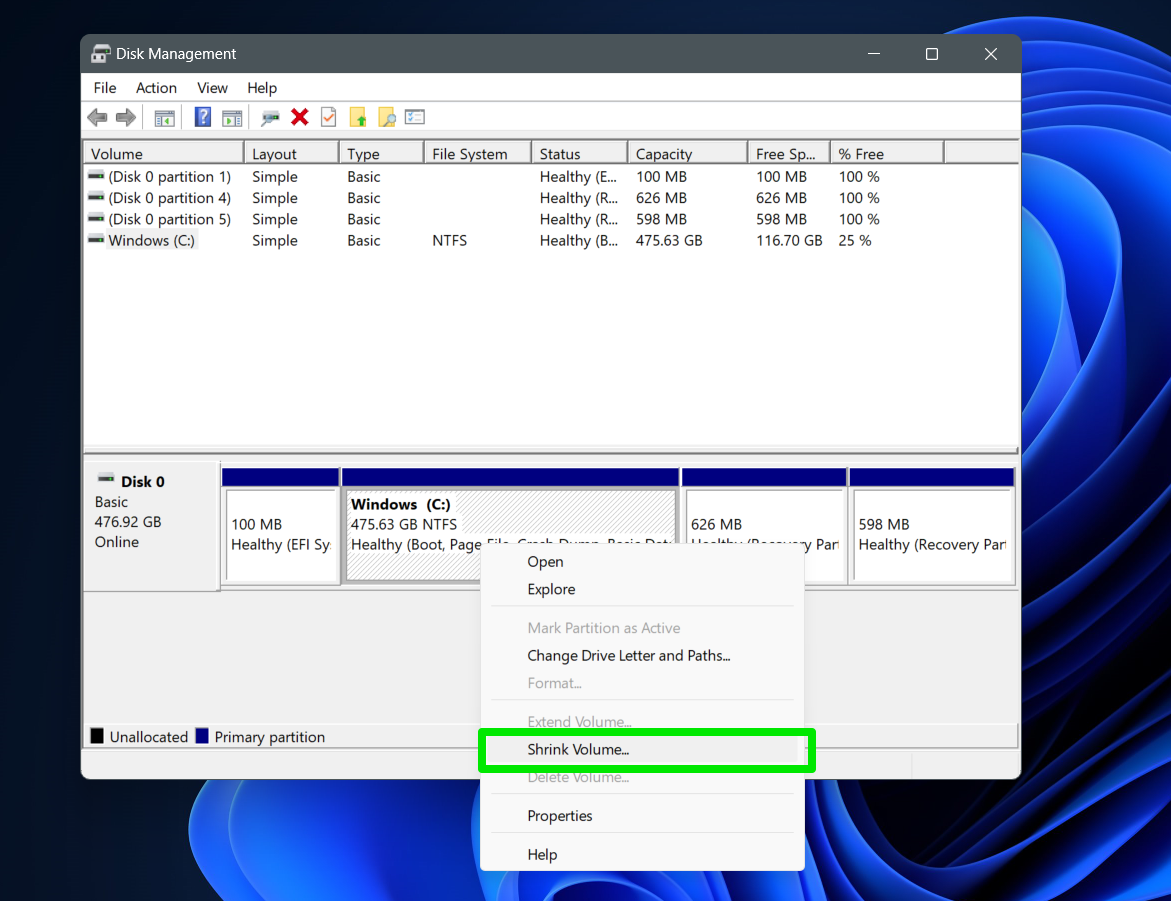The width and height of the screenshot is (1171, 901).
Task: Click the black Unallocated legend swatch
Action: click(x=97, y=736)
